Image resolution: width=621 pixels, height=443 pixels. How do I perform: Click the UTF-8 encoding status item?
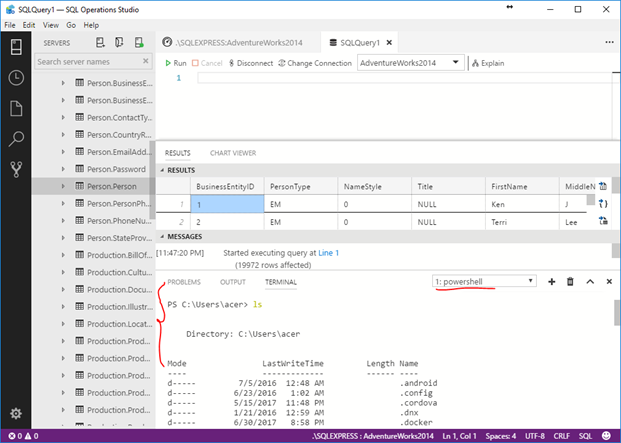(x=535, y=436)
